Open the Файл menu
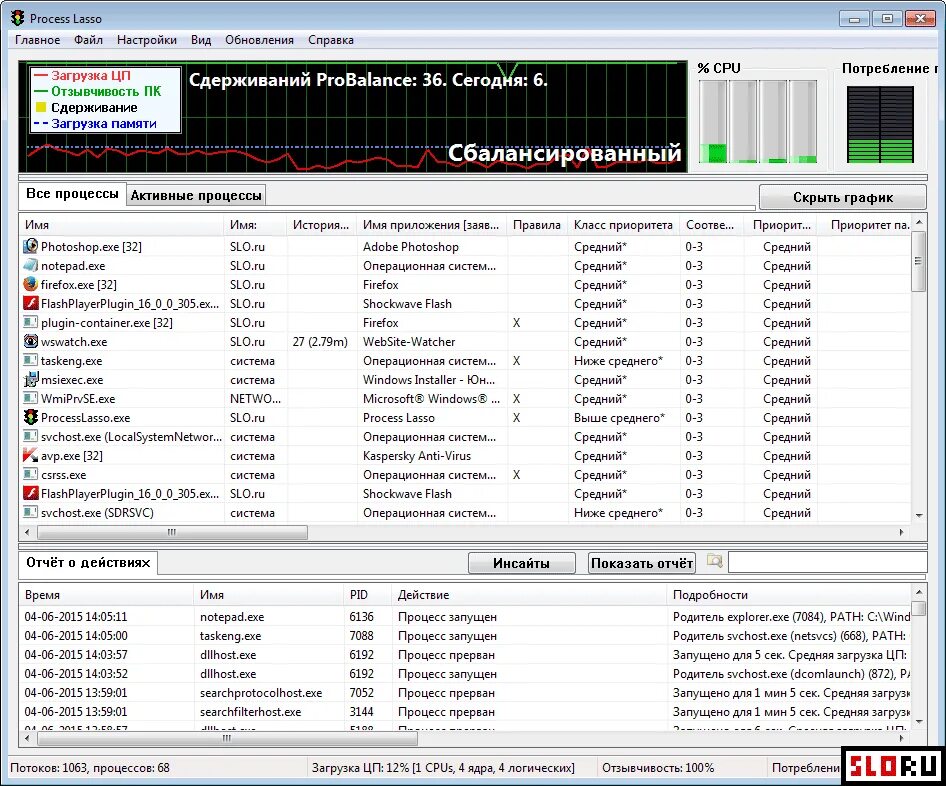The height and width of the screenshot is (786, 946). tap(88, 40)
